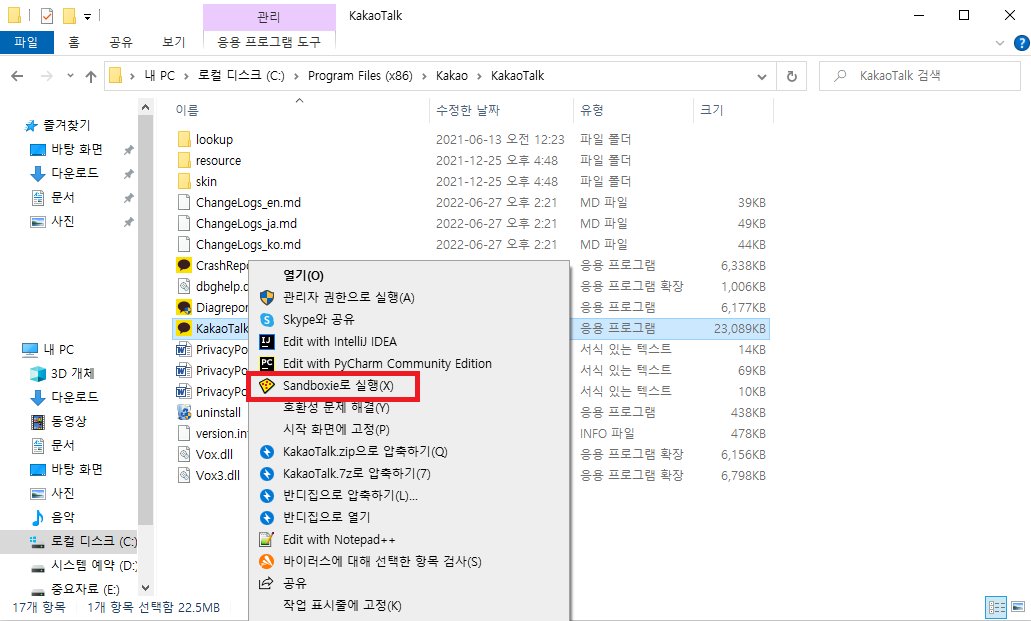Open quick access toolbar customize dropdown
This screenshot has height=621, width=1031.
coord(87,16)
